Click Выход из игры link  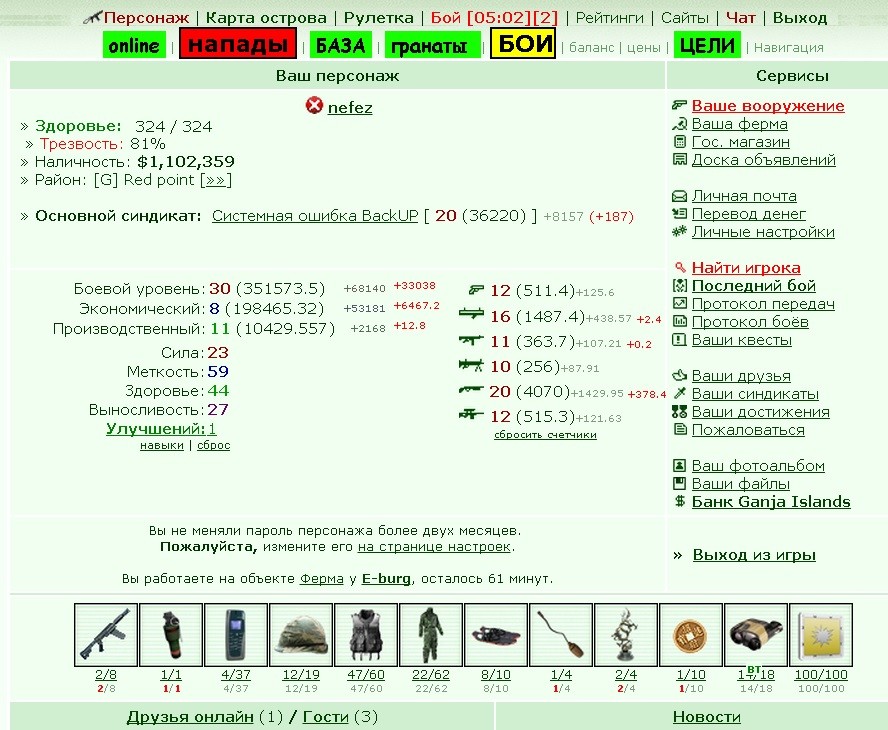click(754, 555)
